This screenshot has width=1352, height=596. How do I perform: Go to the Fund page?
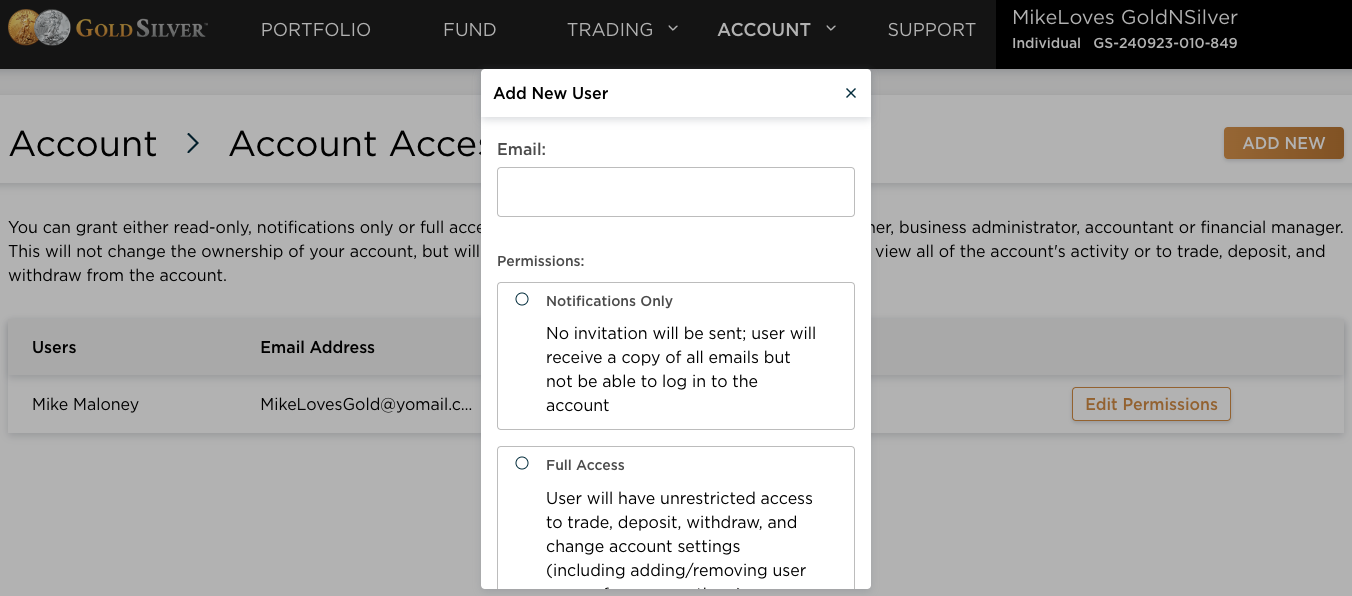pos(469,30)
